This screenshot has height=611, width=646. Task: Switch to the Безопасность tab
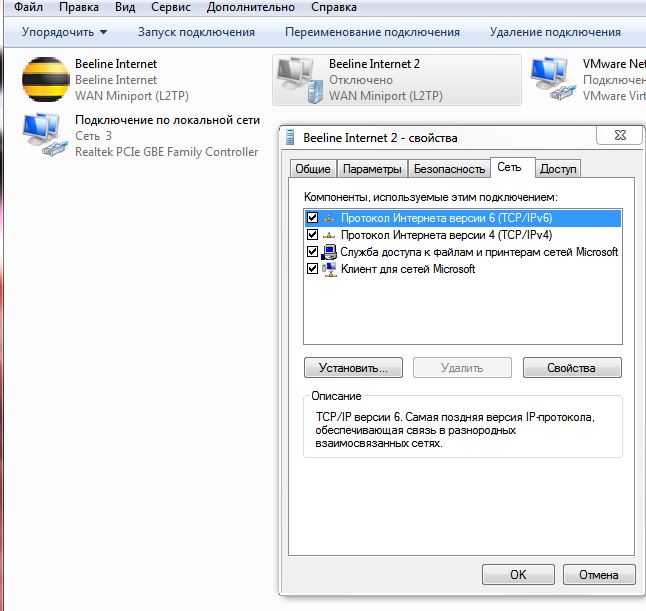click(449, 169)
